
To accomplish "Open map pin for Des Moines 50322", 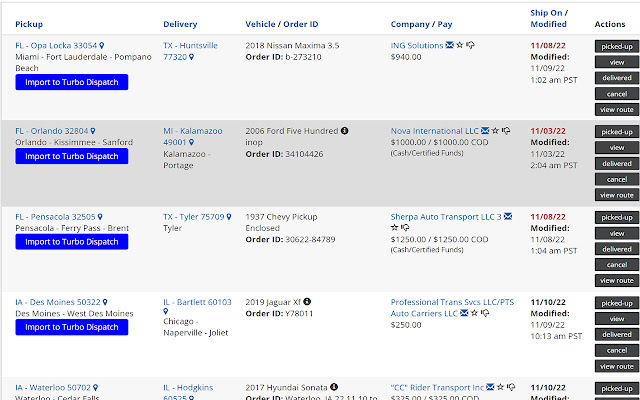I will [x=105, y=302].
